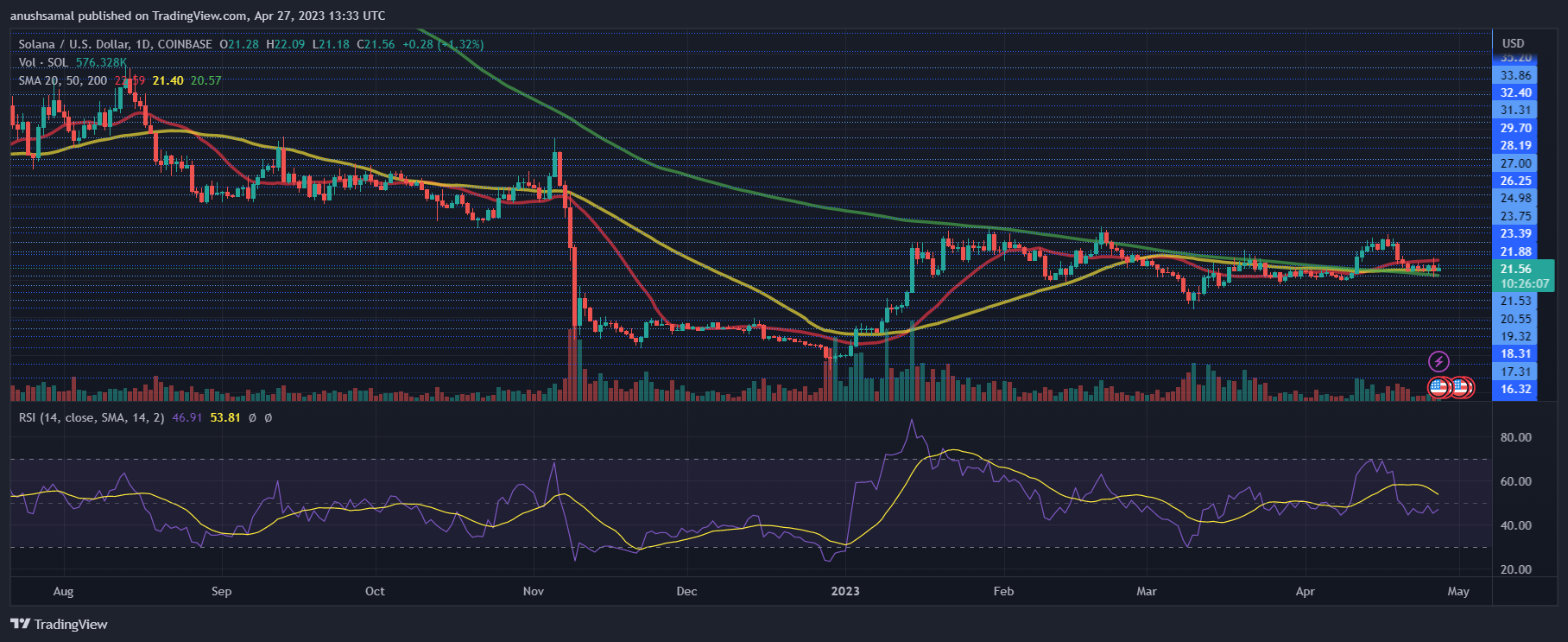Screen dimensions: 1568x642
Task: Click the 576.328K volume value
Action: point(101,62)
